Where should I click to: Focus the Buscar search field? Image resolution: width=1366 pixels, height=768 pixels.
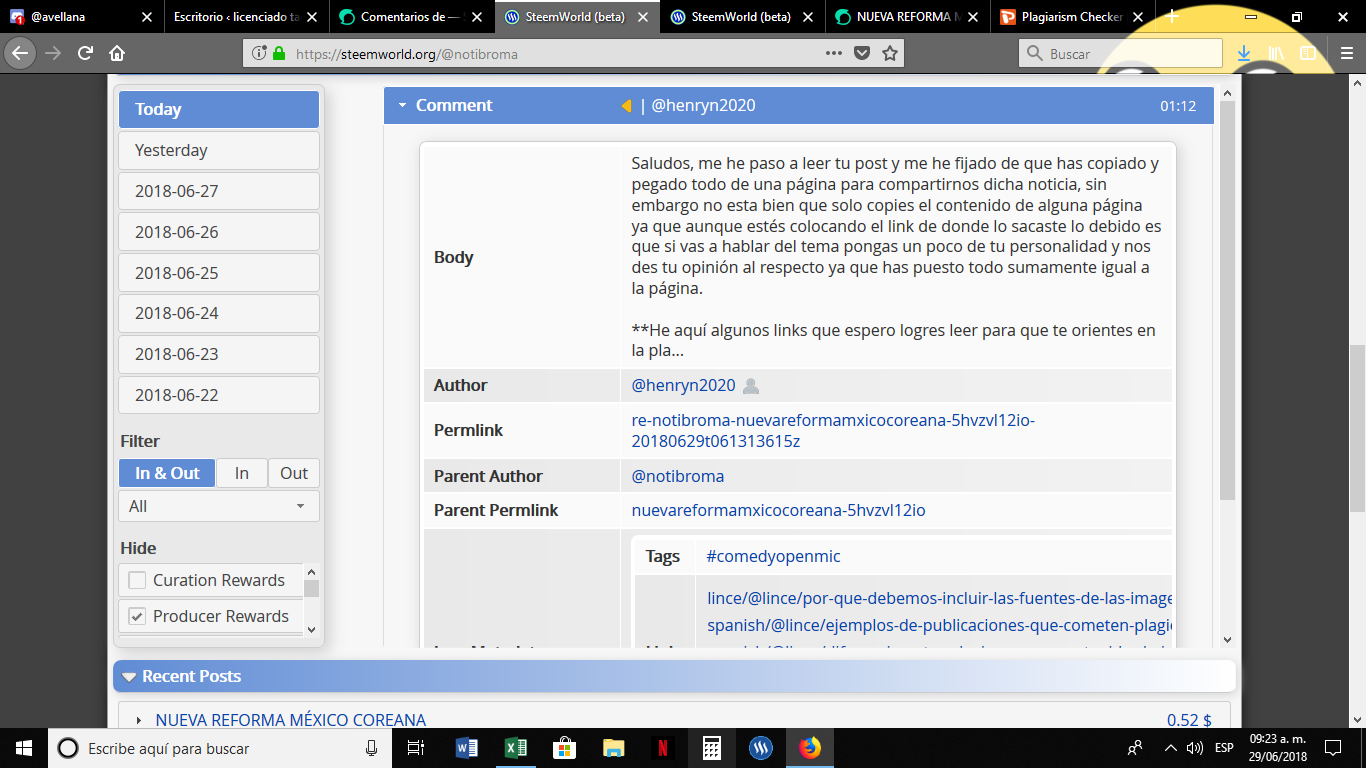pyautogui.click(x=1121, y=54)
